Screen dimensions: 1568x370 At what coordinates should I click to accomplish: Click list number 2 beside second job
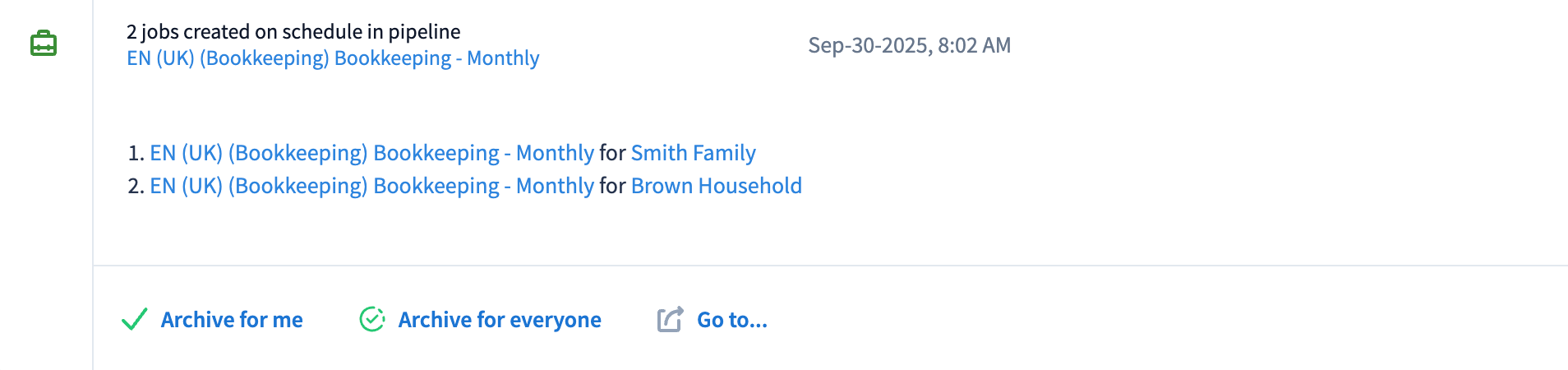coord(136,187)
